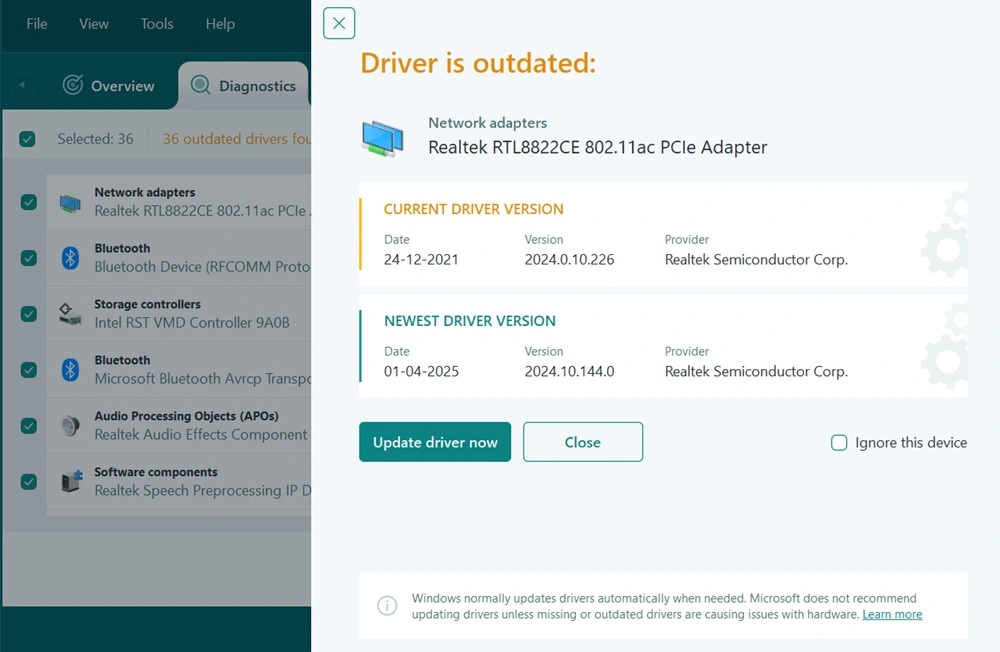This screenshot has height=652, width=1000.
Task: Click newest driver date 01-04-2025
Action: pyautogui.click(x=421, y=371)
